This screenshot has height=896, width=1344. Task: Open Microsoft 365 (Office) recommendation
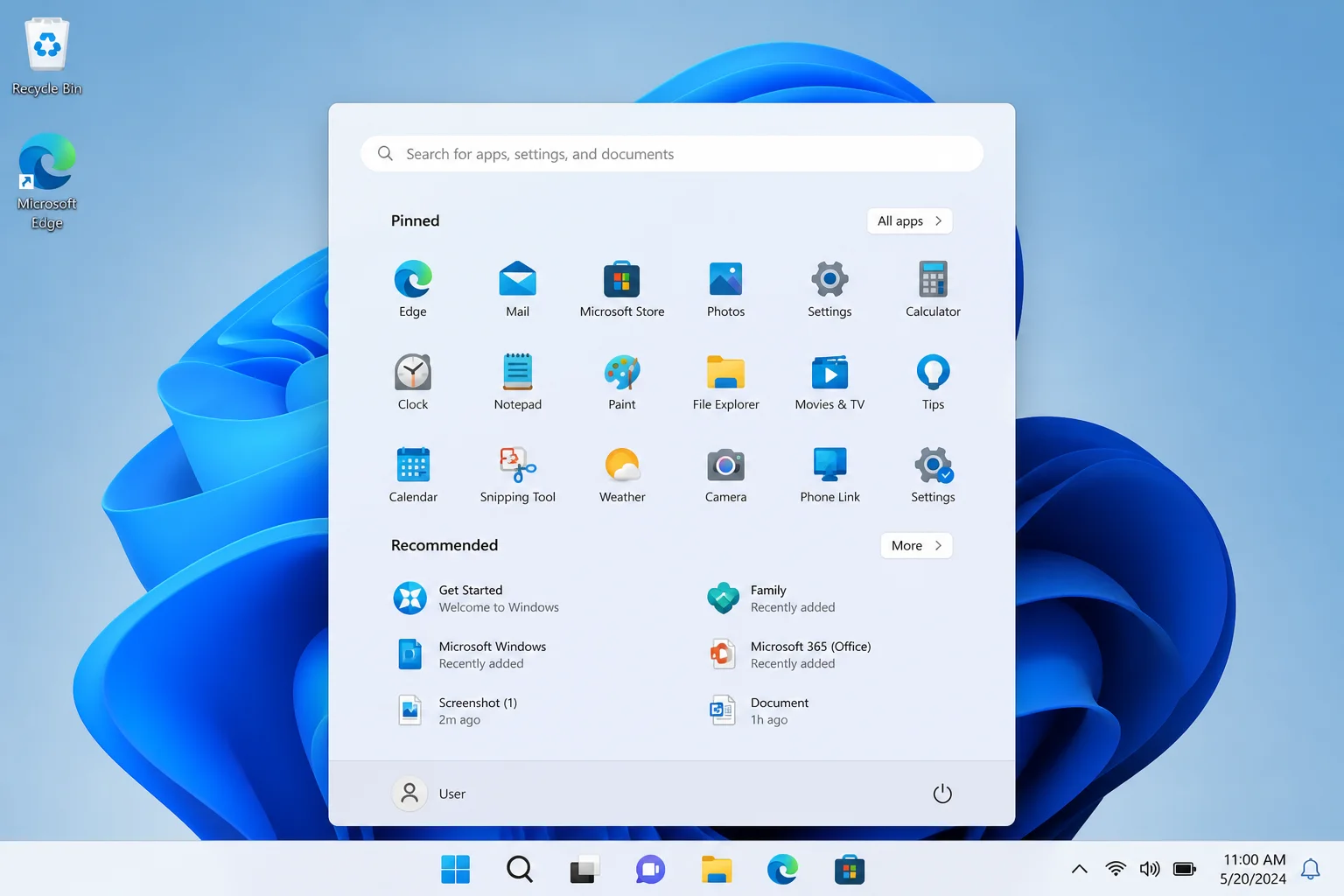coord(789,654)
